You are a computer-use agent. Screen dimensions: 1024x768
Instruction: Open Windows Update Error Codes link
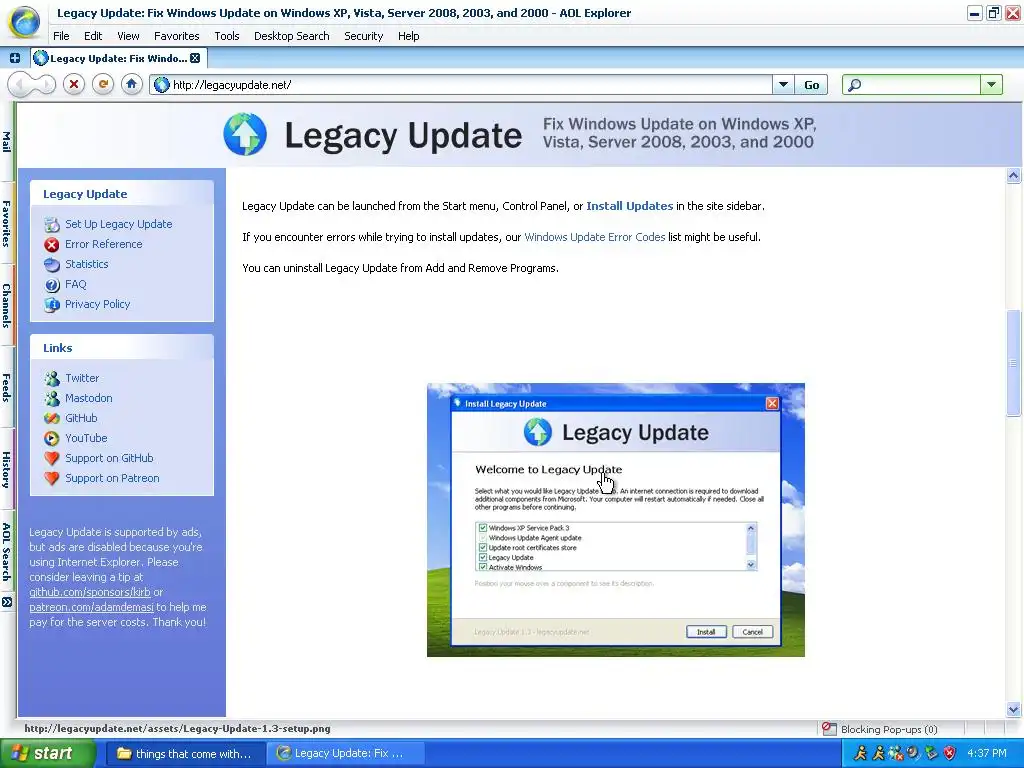point(594,237)
